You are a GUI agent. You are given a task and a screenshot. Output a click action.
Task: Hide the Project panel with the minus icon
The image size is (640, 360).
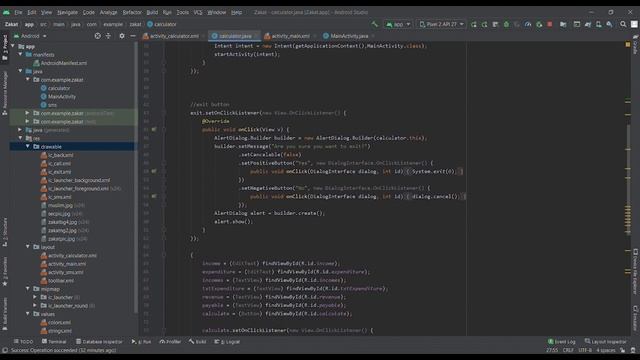click(133, 36)
